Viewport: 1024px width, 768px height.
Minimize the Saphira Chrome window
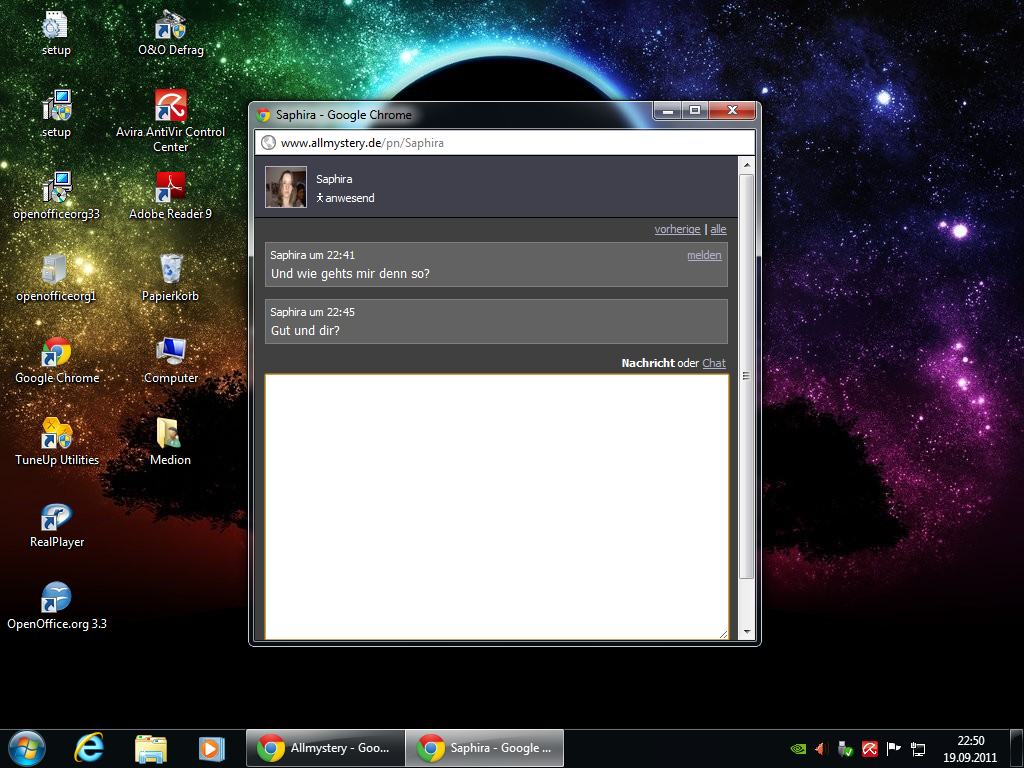point(667,111)
